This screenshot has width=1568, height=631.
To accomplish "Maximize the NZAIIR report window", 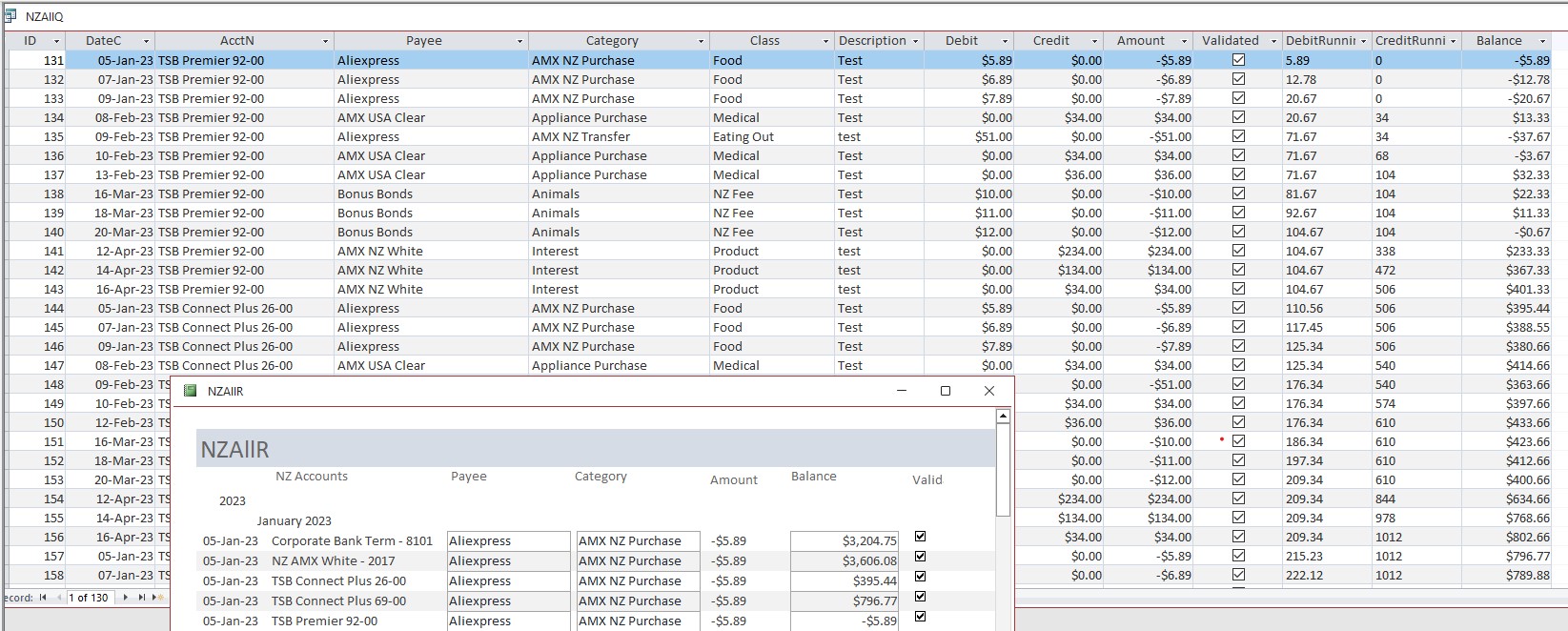I will [946, 391].
